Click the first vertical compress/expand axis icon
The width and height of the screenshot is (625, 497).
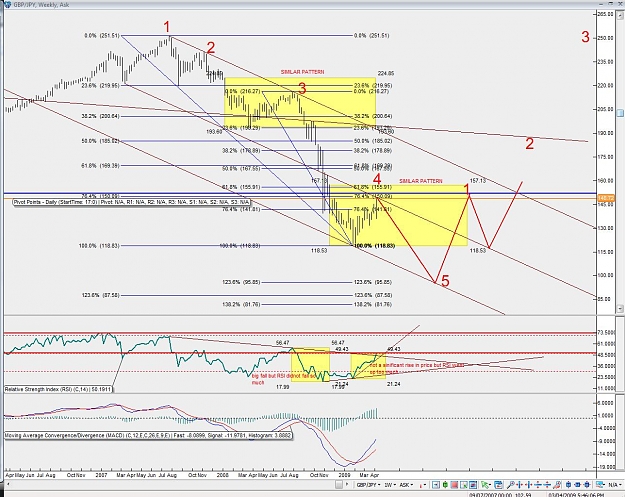point(538,485)
